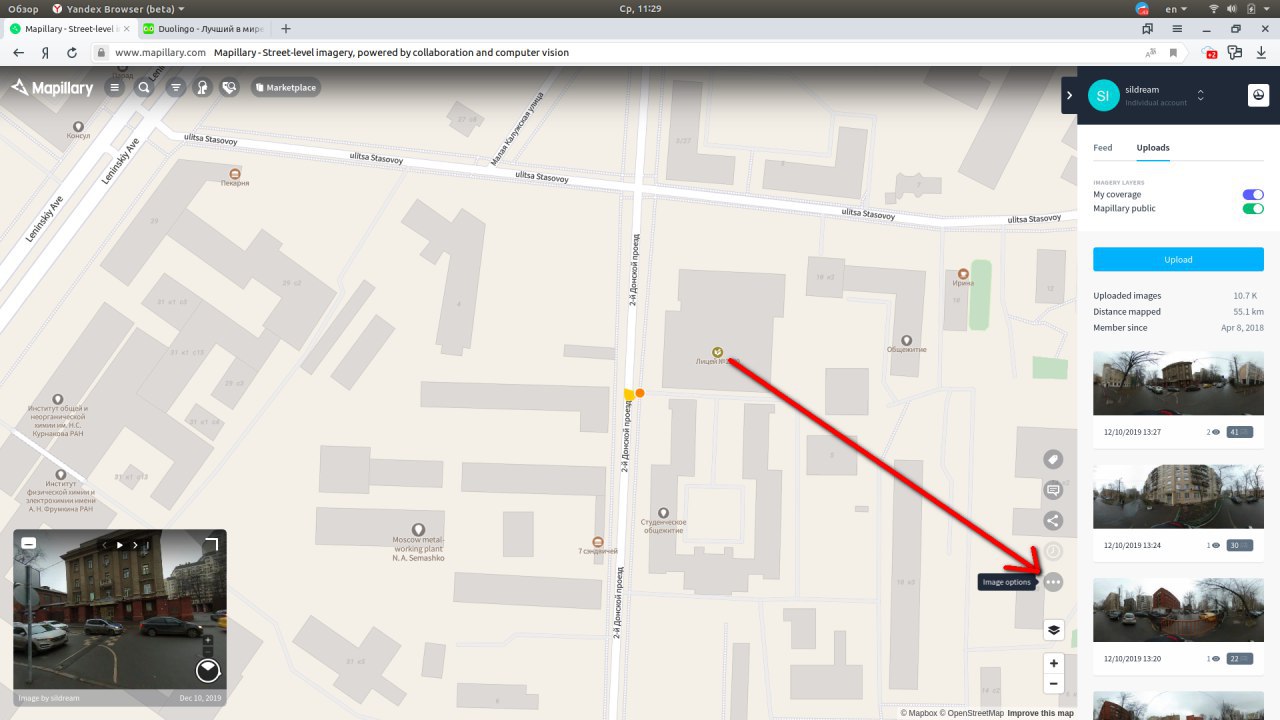Viewport: 1280px width, 720px height.
Task: Open the Mapillary hamburger menu
Action: (x=114, y=88)
